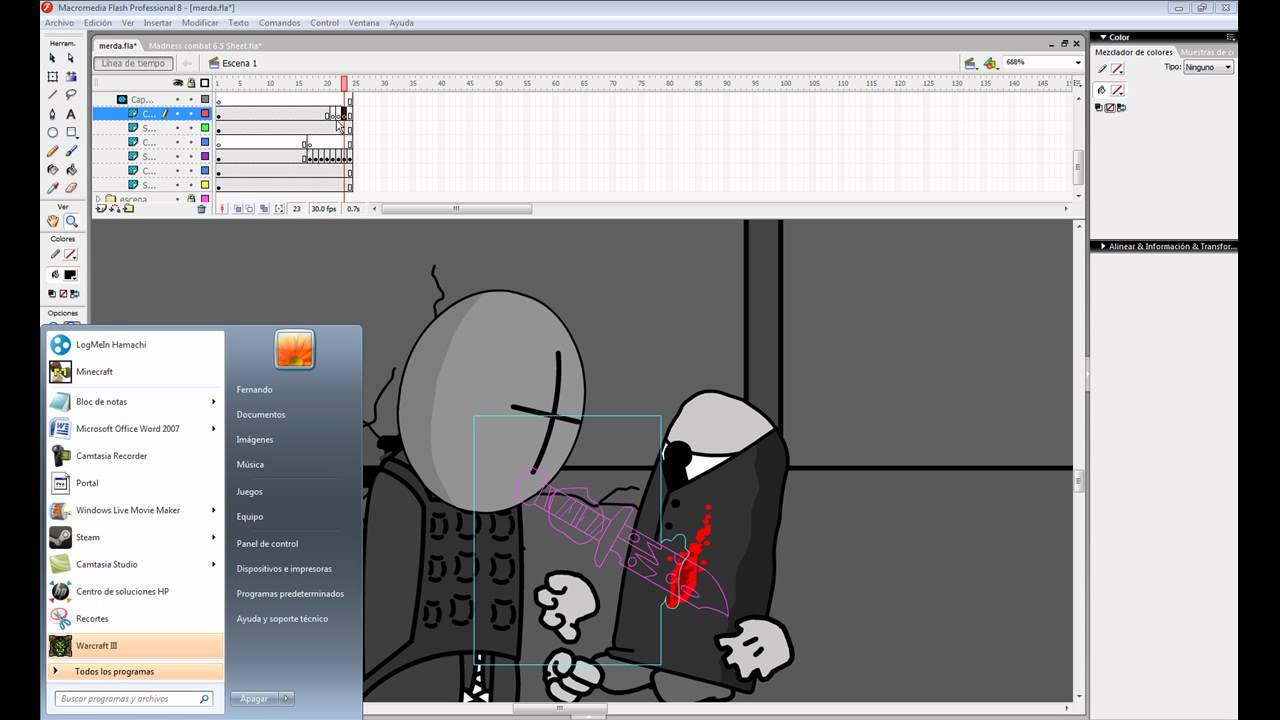The width and height of the screenshot is (1280, 720).
Task: Select the Oval tool
Action: point(53,132)
